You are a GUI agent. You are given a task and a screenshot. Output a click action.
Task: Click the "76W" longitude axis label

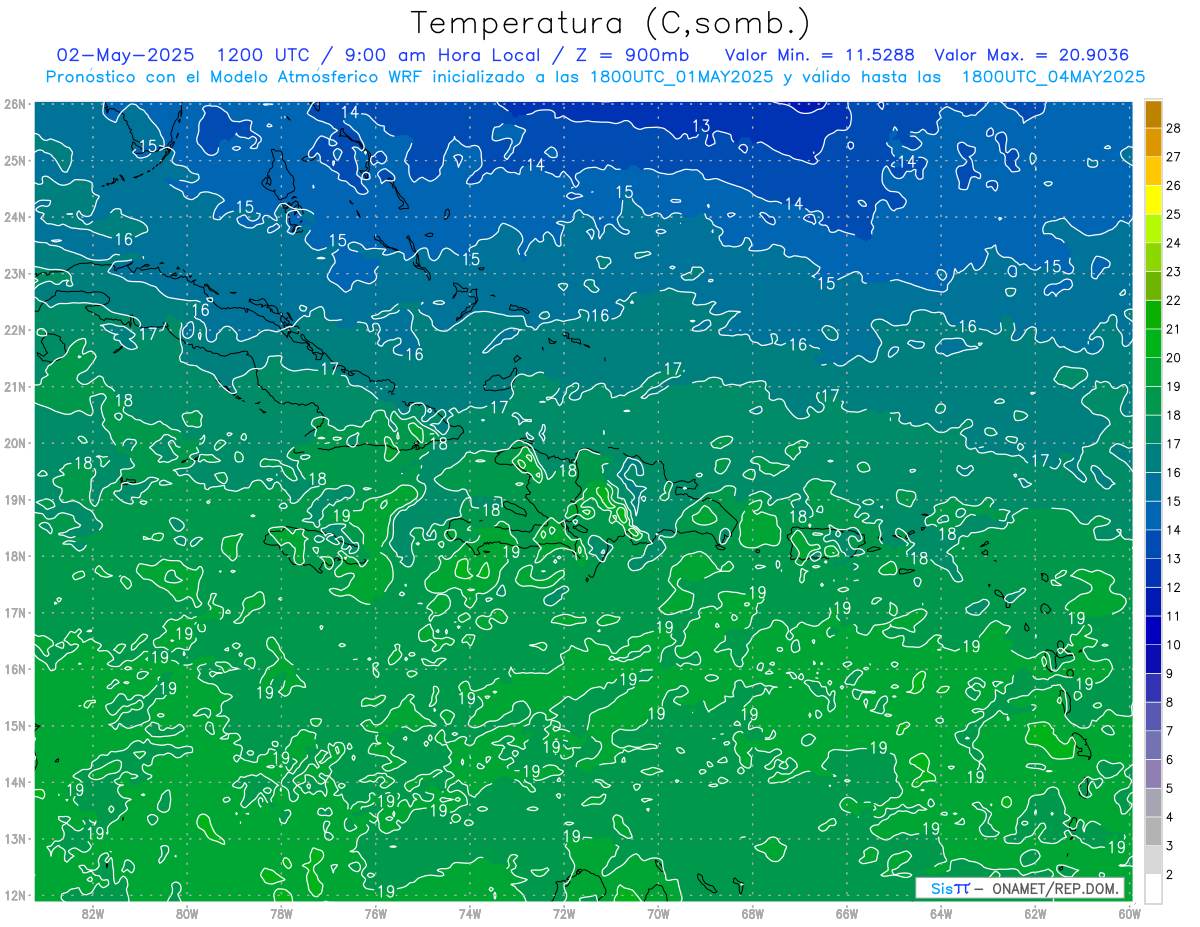pyautogui.click(x=375, y=913)
